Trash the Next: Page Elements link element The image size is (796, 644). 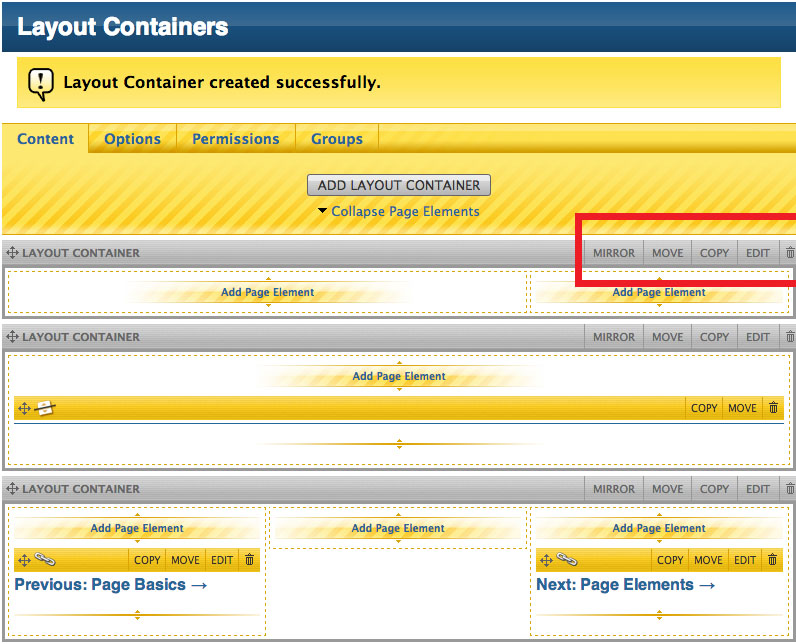772,560
